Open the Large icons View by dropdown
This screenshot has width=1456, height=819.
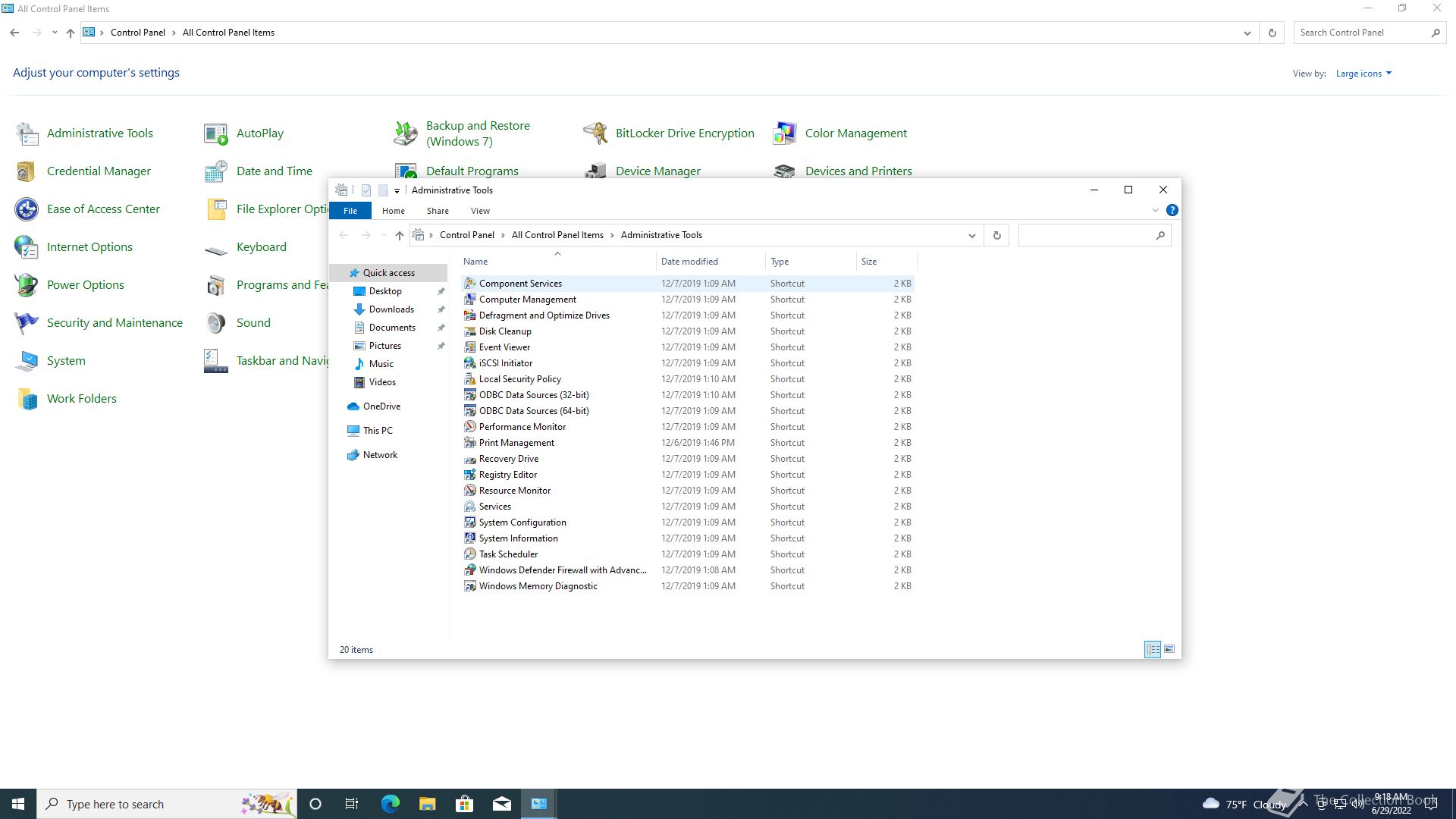pos(1363,74)
